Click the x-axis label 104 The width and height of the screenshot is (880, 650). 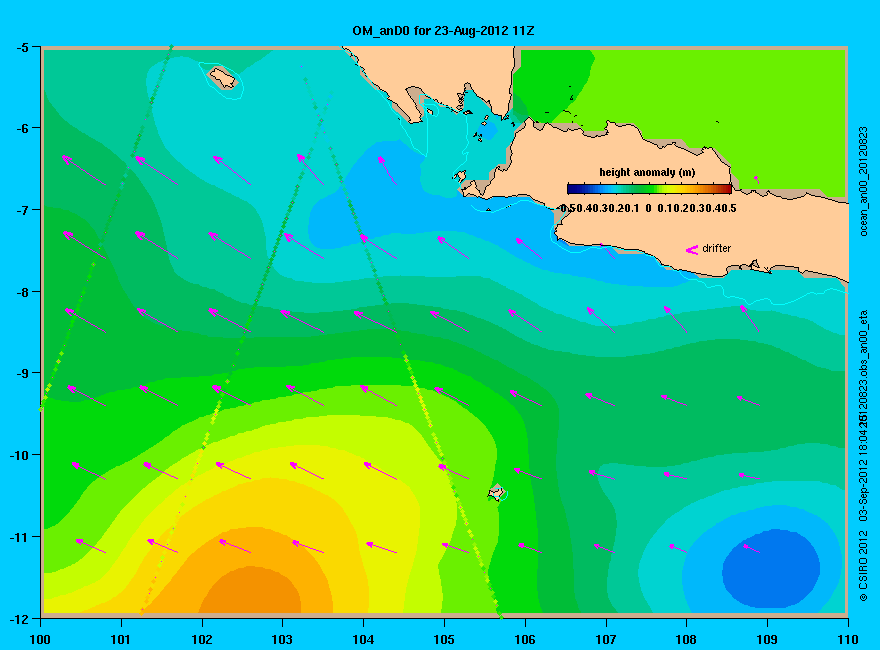tap(363, 639)
